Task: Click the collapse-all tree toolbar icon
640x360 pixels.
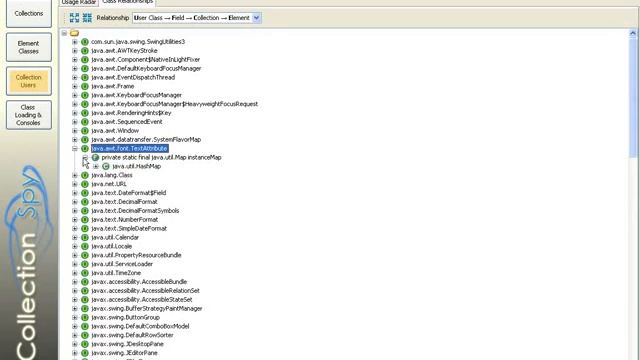Action: (87, 18)
